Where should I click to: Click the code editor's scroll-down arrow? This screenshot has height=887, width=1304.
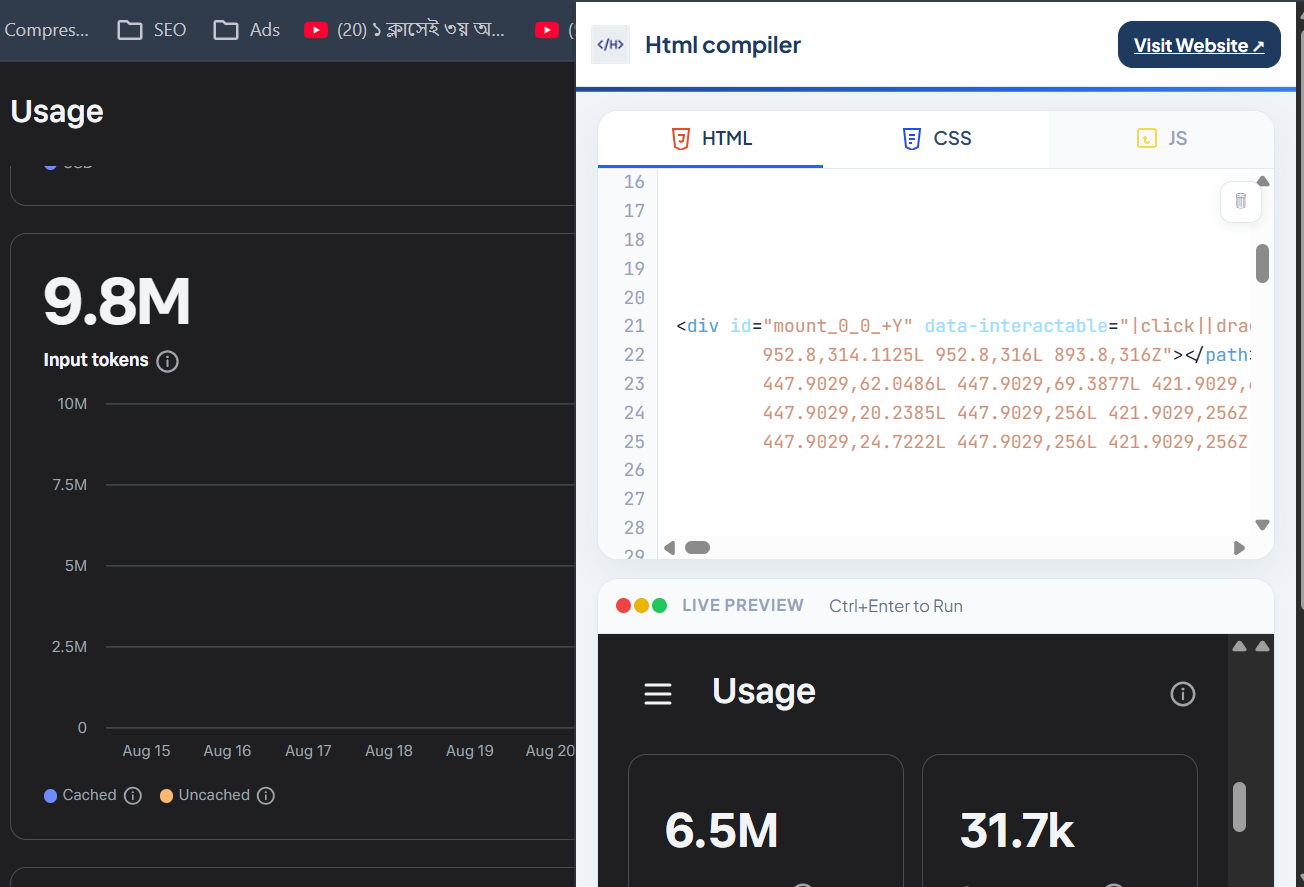click(x=1262, y=524)
